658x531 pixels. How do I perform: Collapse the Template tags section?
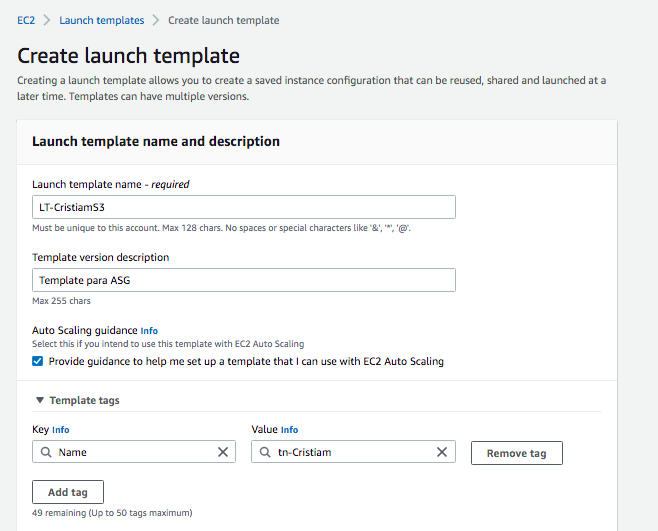[x=40, y=400]
